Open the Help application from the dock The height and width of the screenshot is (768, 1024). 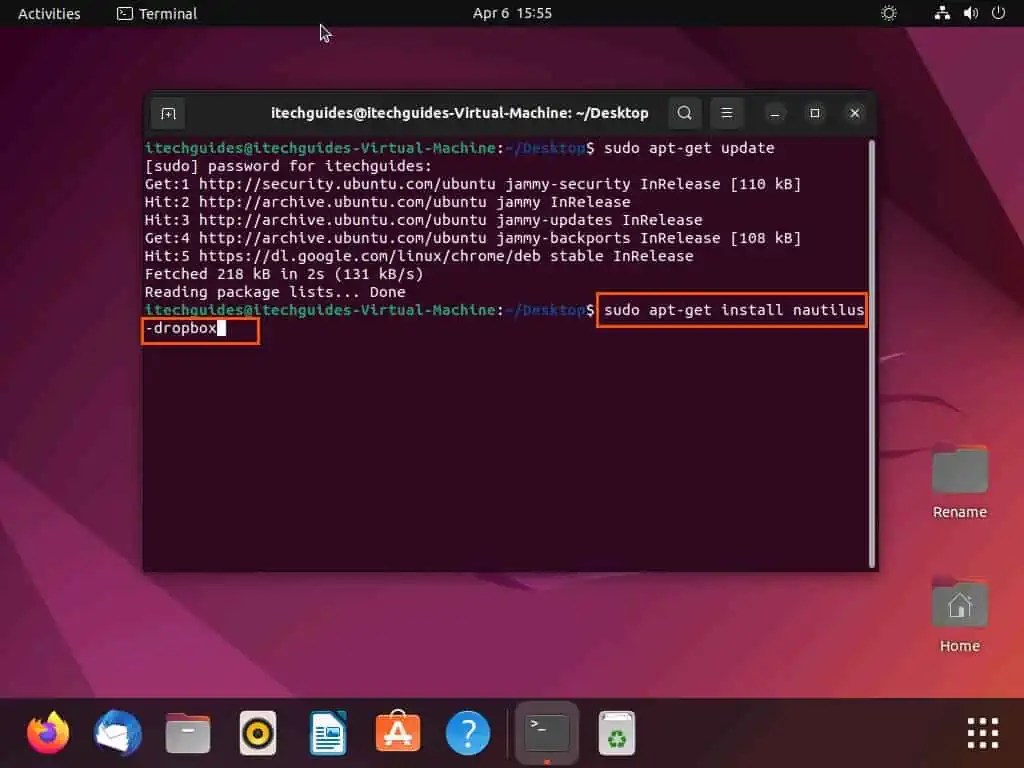pos(467,732)
